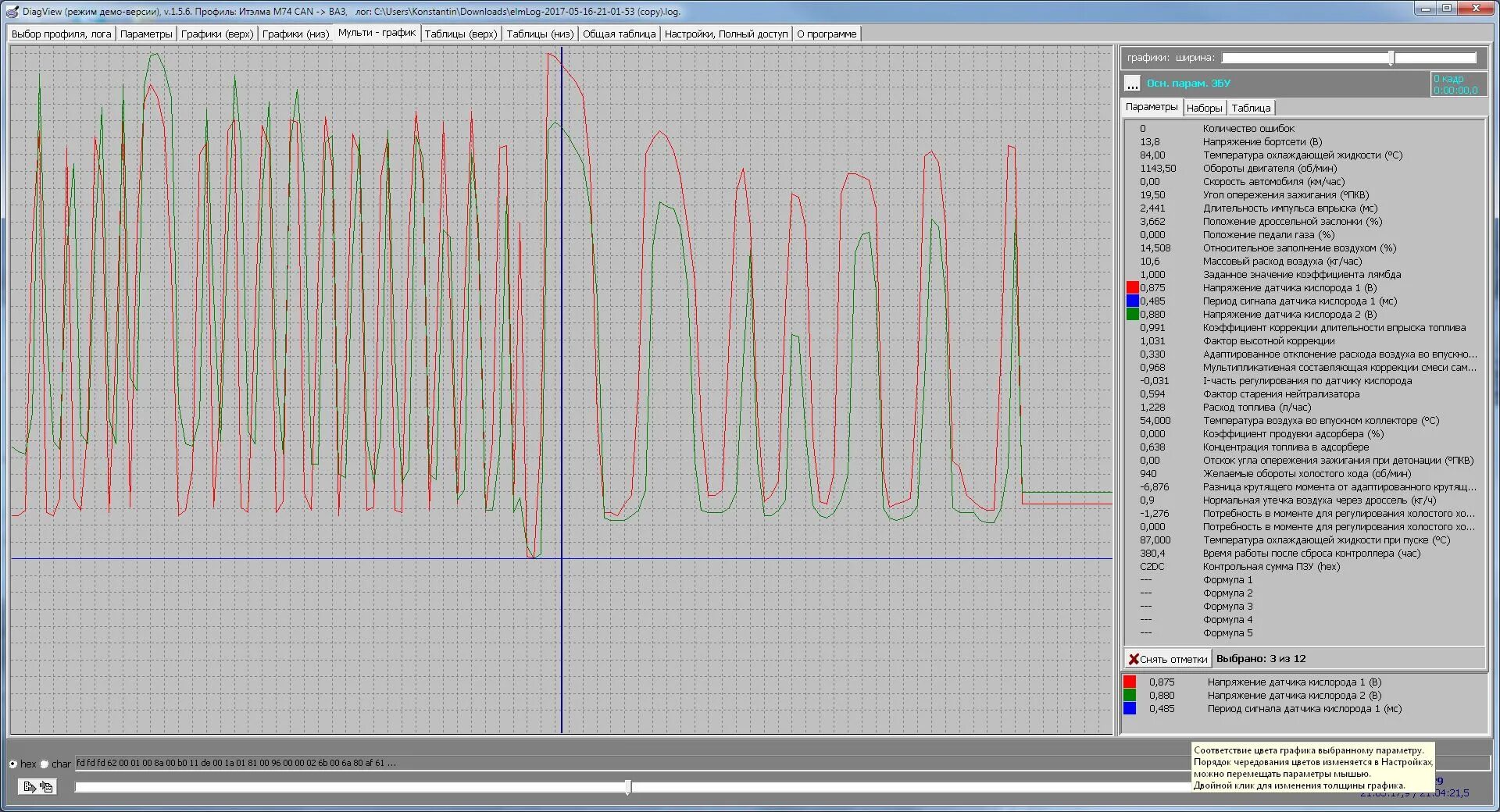This screenshot has width=1500, height=812.
Task: Select 'Обороты двигателя (об/мин)' parameter row
Action: coord(1305,169)
